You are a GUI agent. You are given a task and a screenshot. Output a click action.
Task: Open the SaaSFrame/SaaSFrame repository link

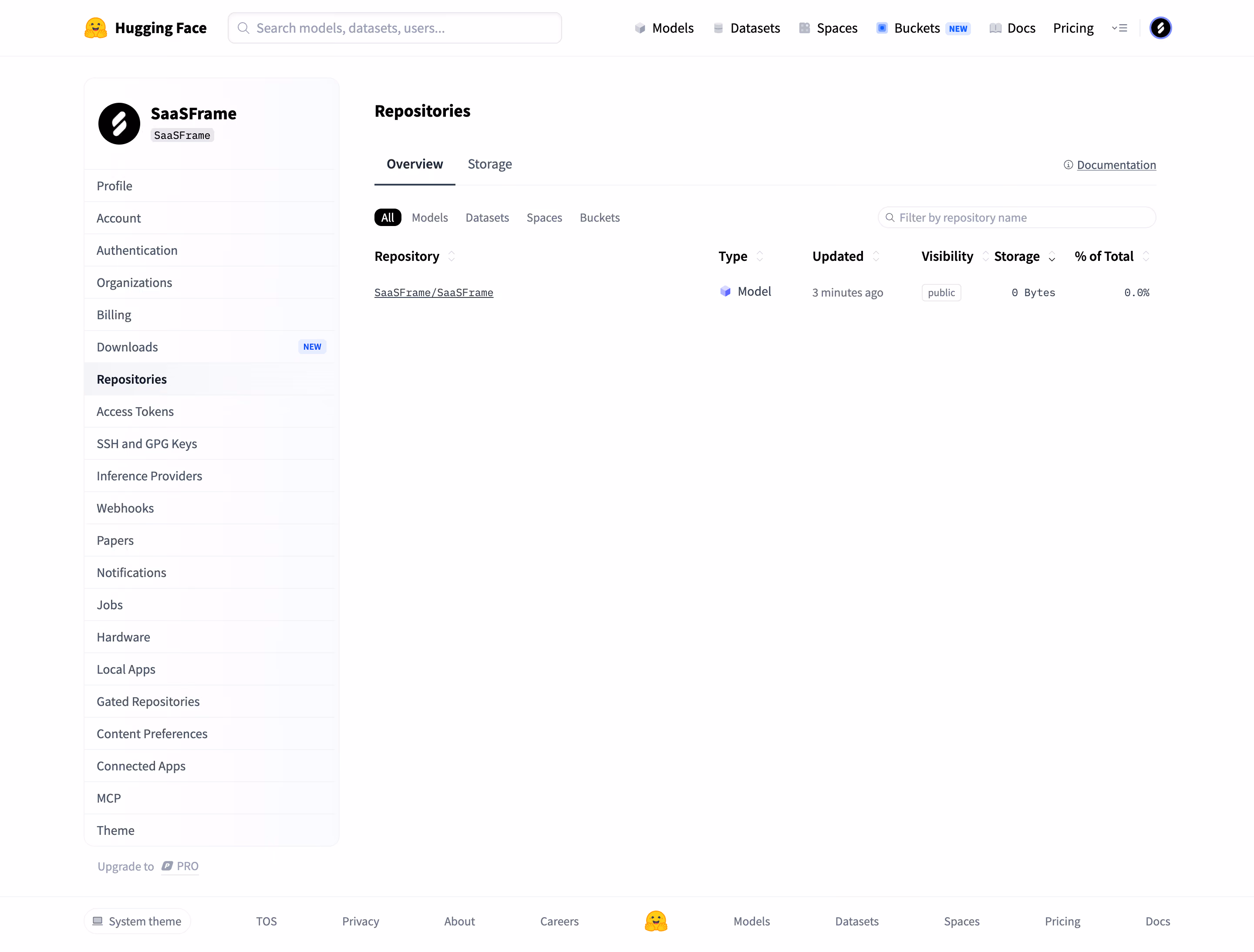[434, 293]
